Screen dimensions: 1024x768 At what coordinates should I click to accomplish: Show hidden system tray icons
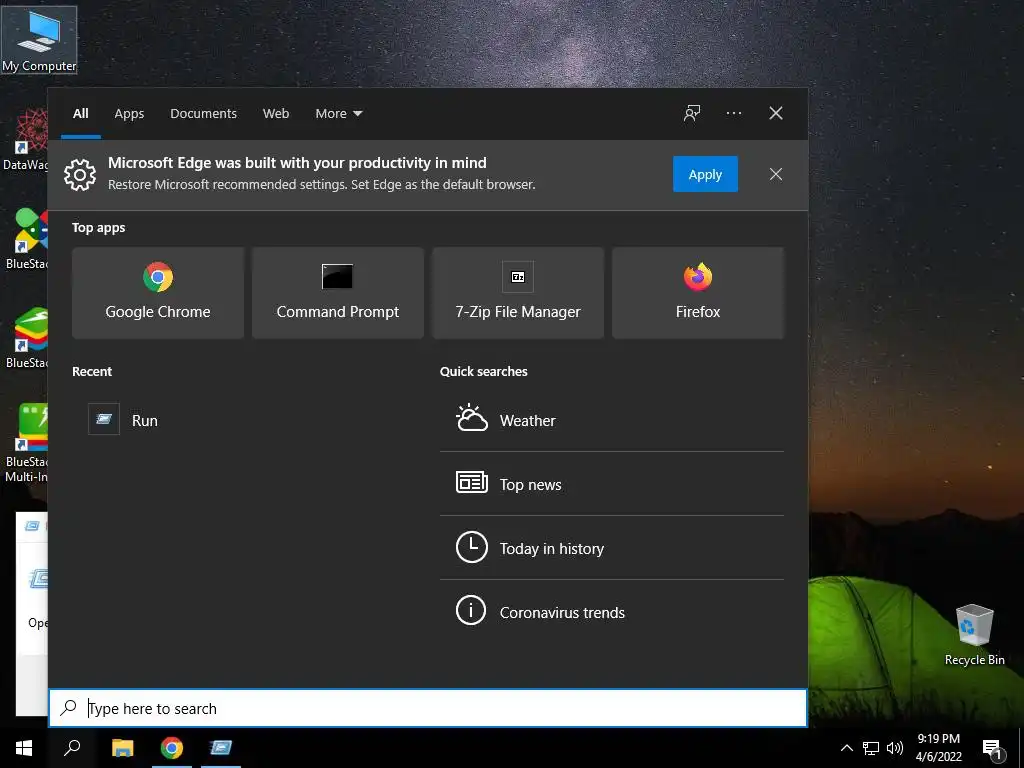(846, 748)
